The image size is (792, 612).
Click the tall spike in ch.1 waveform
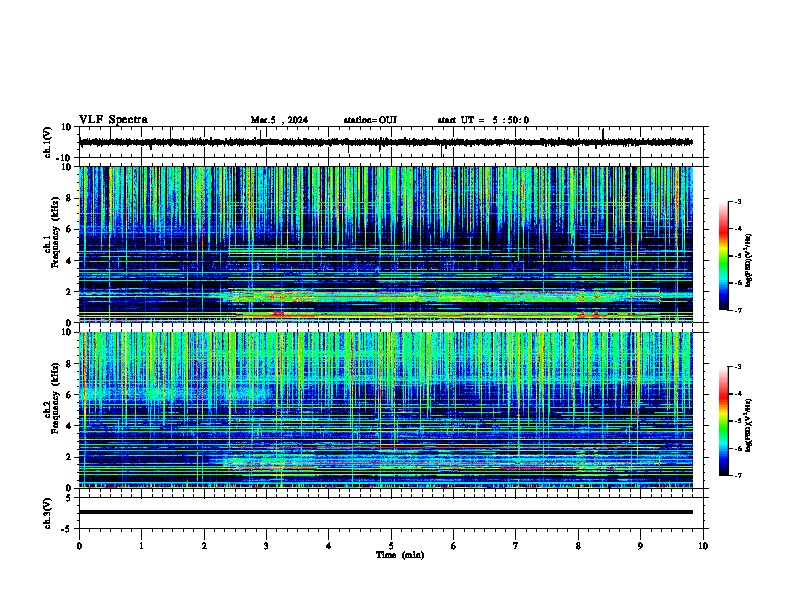tap(603, 135)
